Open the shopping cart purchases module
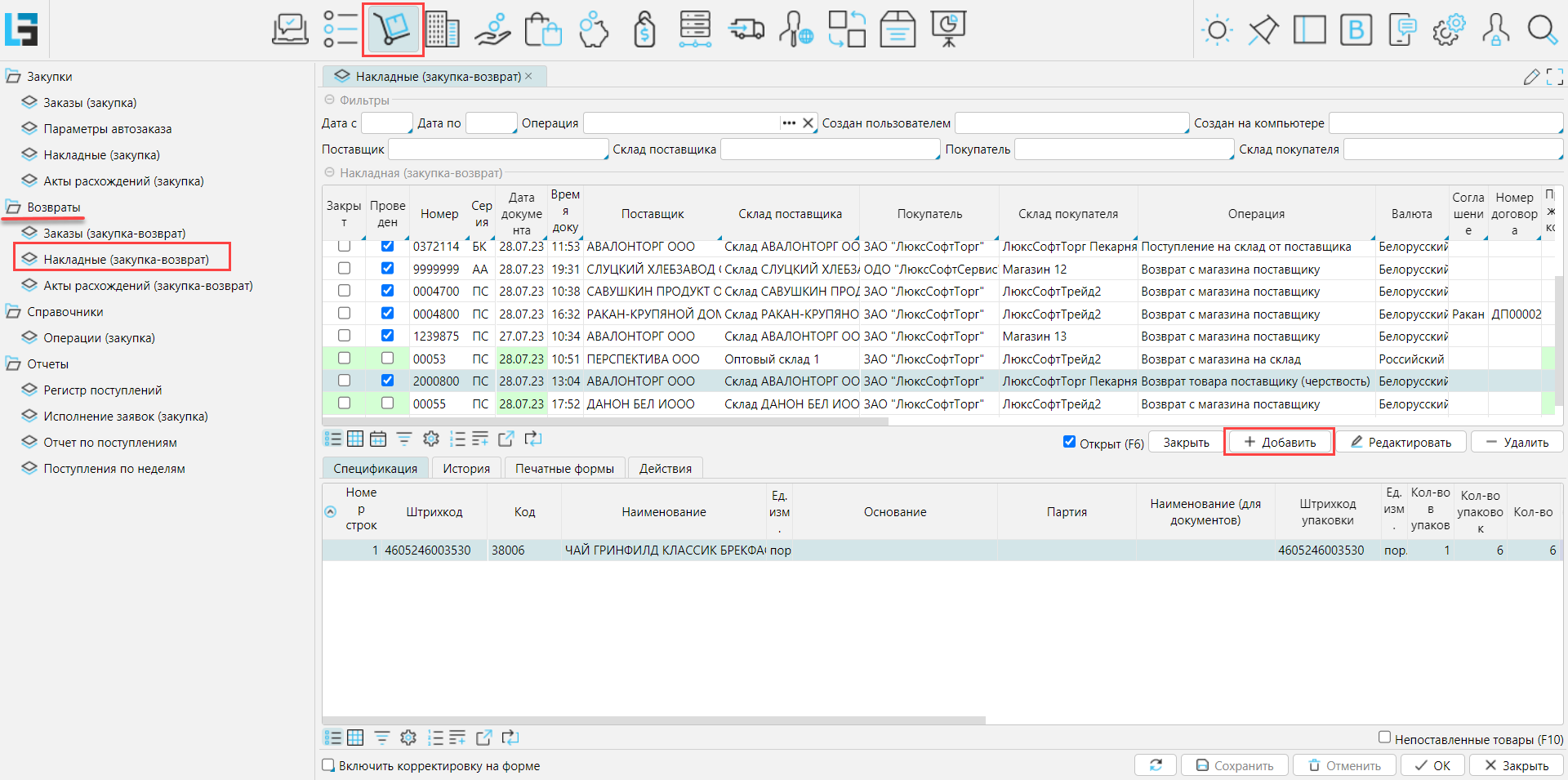Viewport: 1568px width, 780px height. [393, 30]
